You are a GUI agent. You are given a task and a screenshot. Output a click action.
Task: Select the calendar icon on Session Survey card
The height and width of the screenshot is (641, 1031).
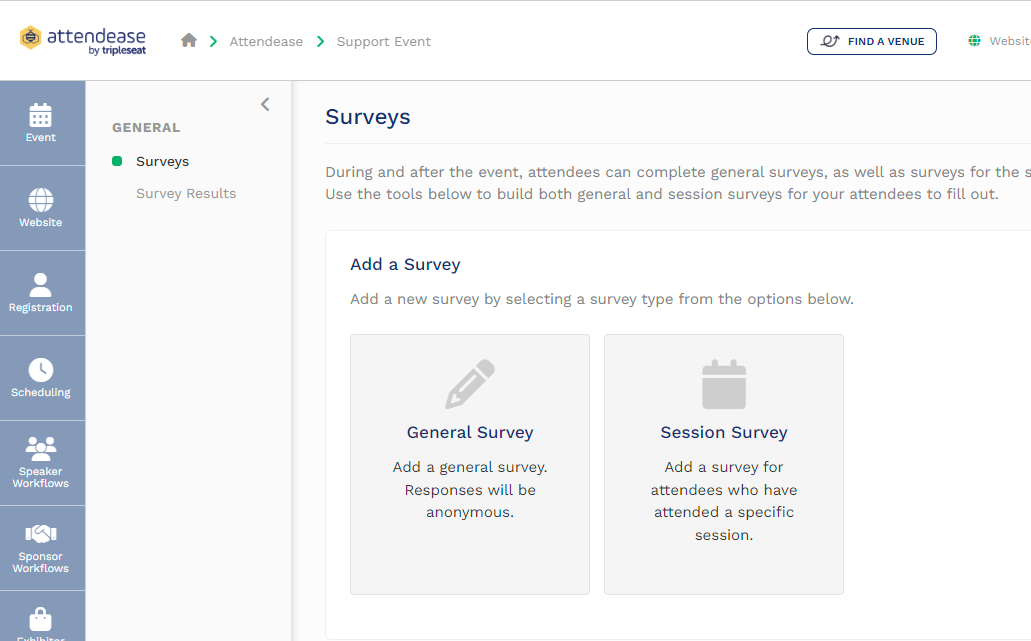click(x=723, y=383)
